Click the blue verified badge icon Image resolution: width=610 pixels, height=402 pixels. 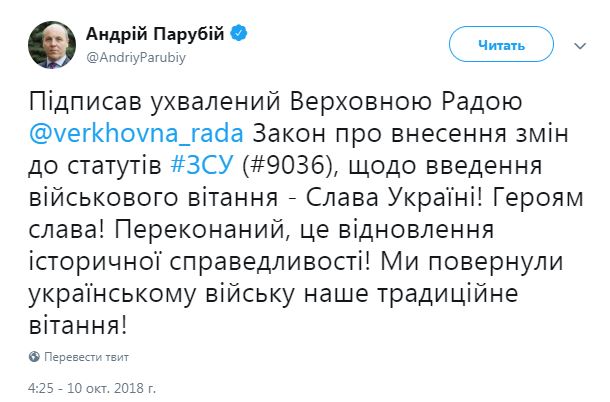[238, 36]
